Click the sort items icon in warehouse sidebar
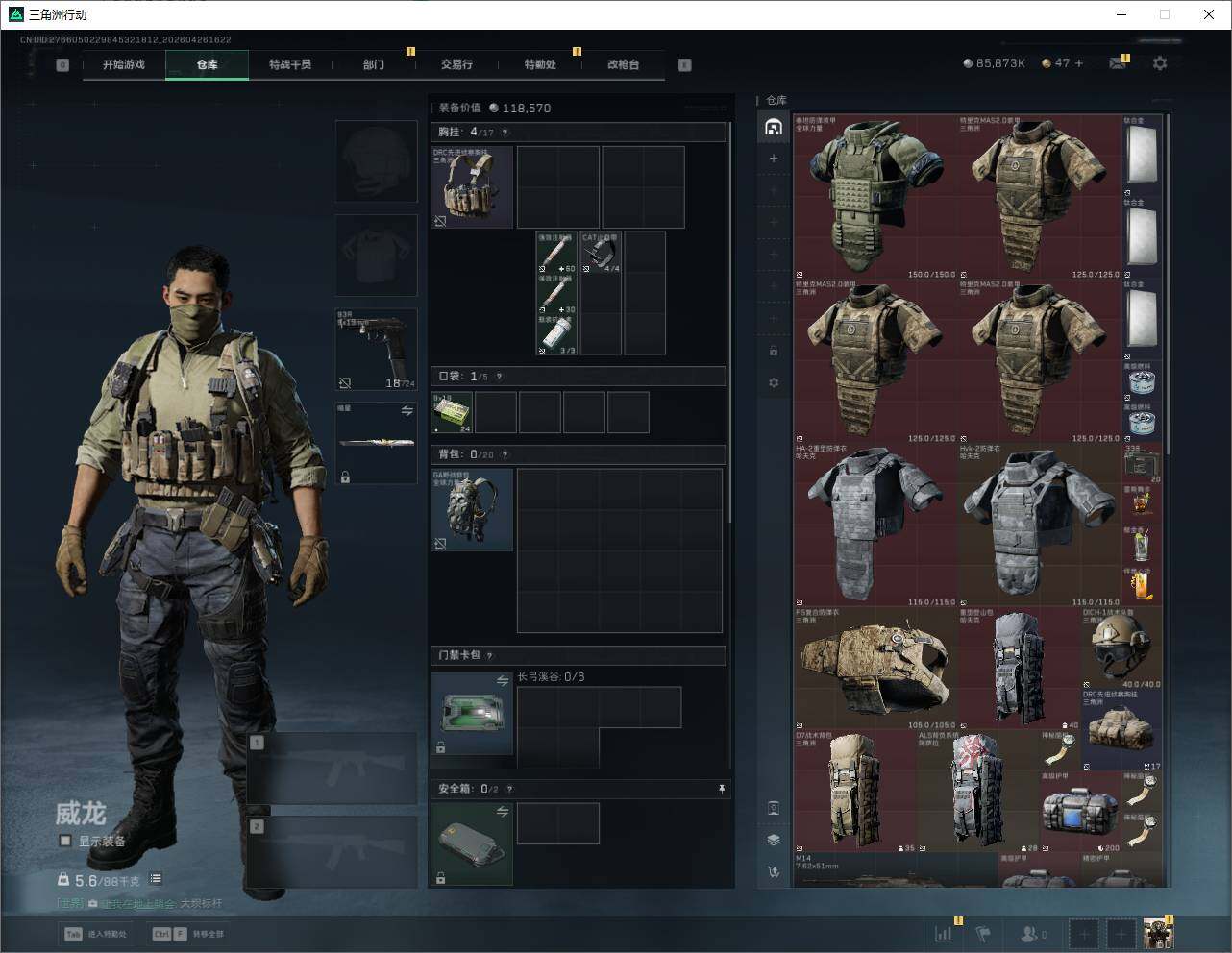 coord(774,872)
